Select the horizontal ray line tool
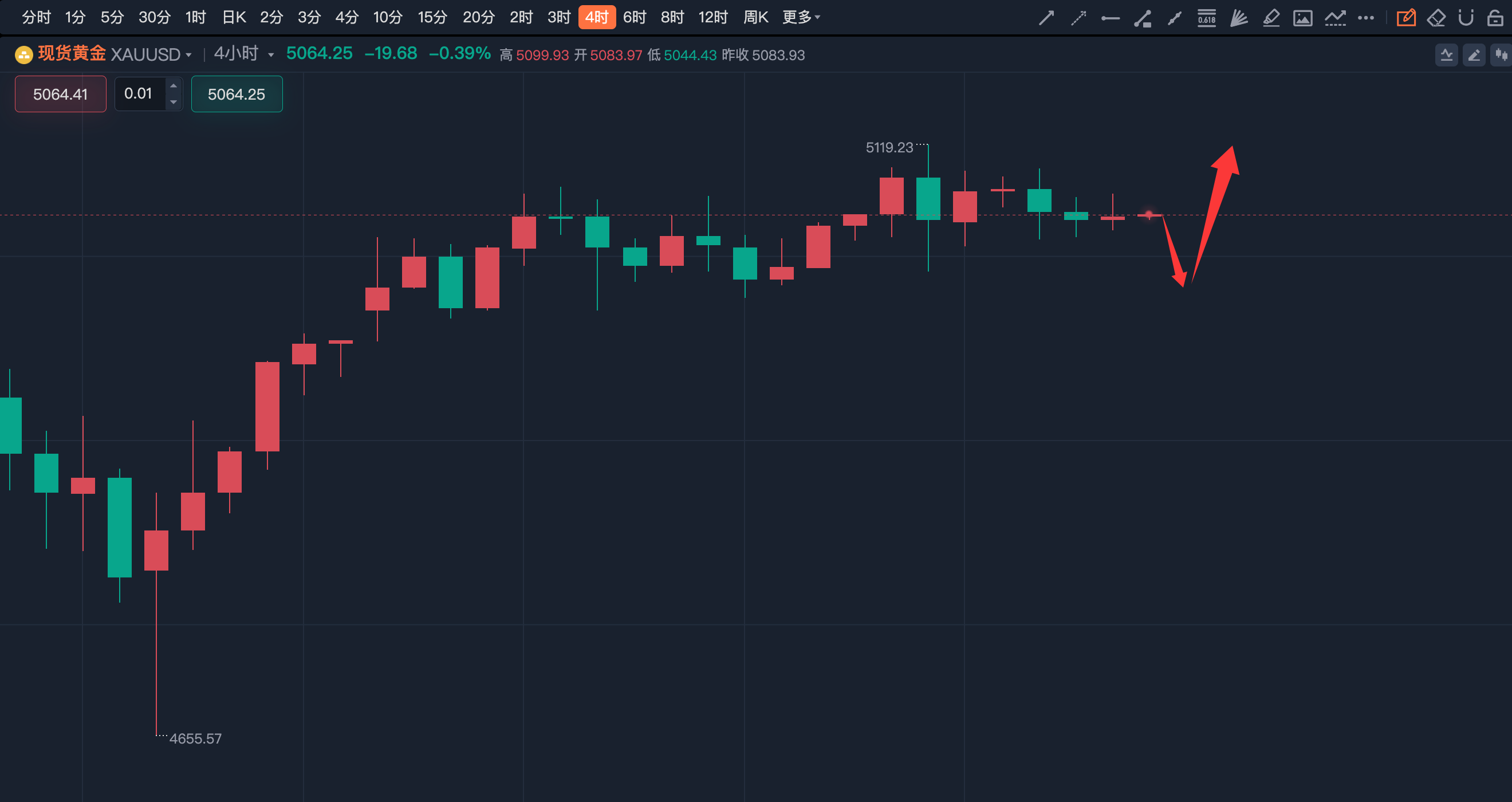This screenshot has width=1512, height=802. pos(1110,18)
